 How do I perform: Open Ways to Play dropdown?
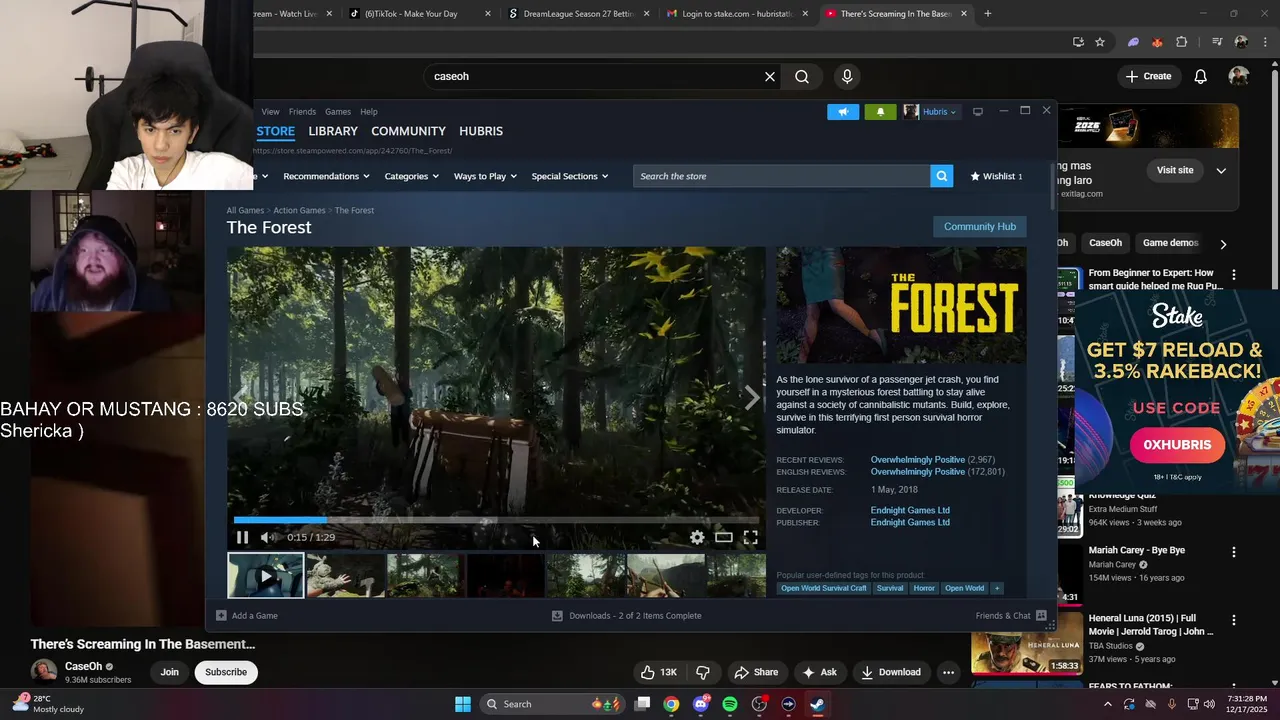point(485,176)
